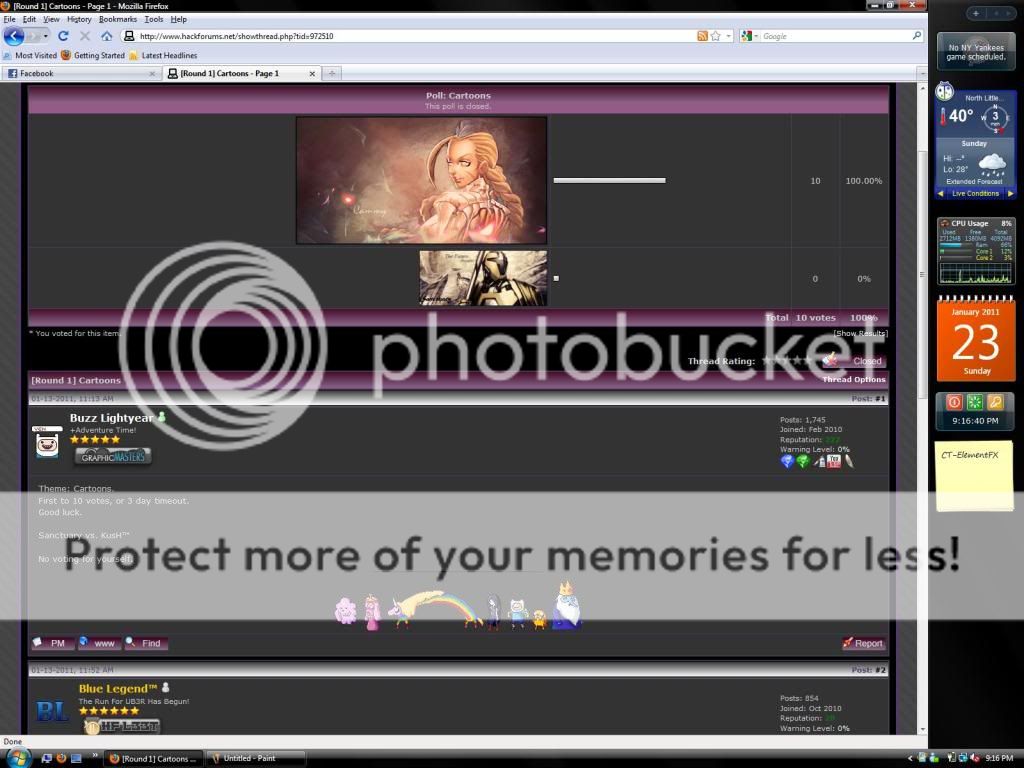The image size is (1024, 768).
Task: Click the address bar URL field
Action: tap(415, 36)
